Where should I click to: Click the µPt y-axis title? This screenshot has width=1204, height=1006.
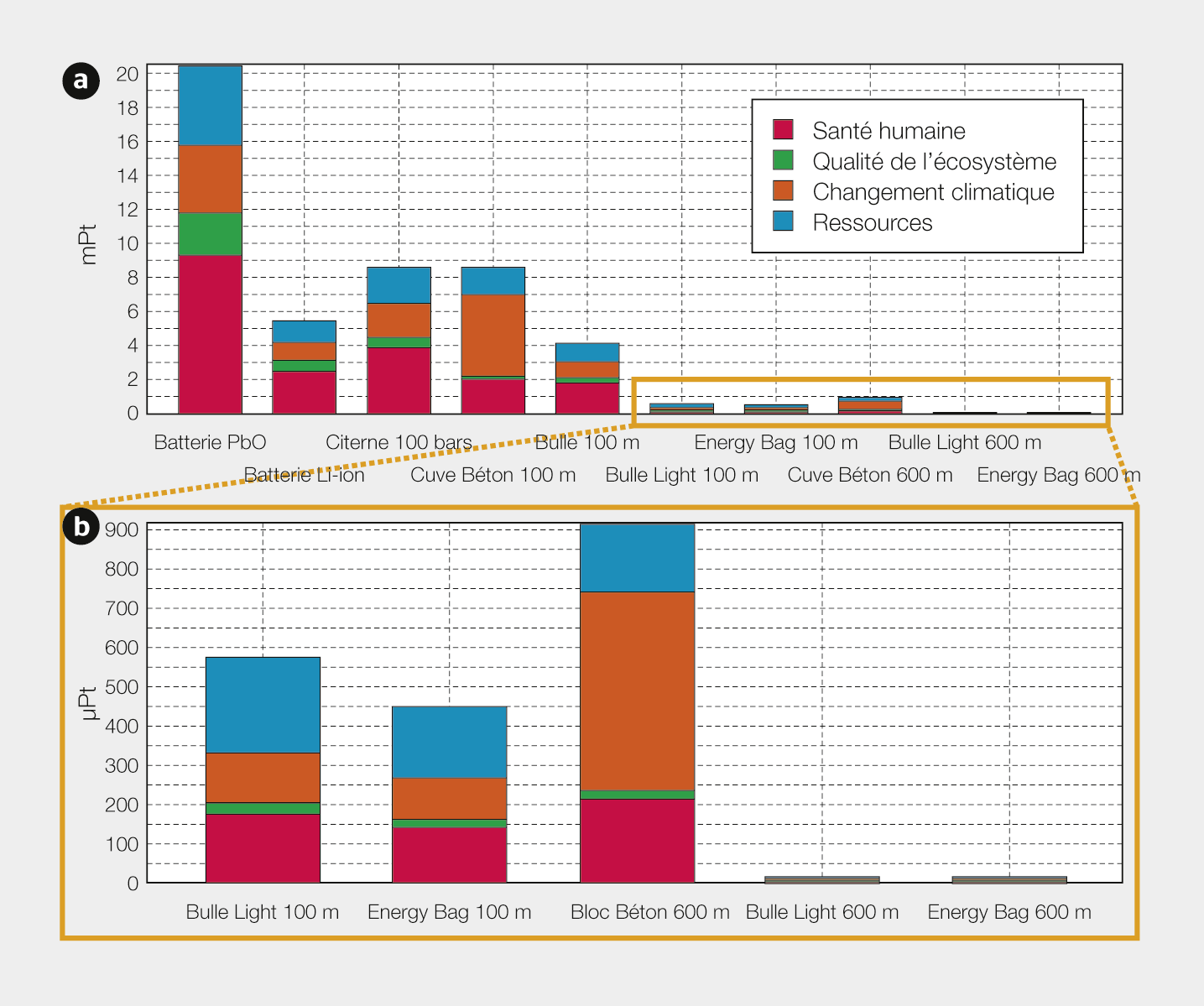[90, 703]
